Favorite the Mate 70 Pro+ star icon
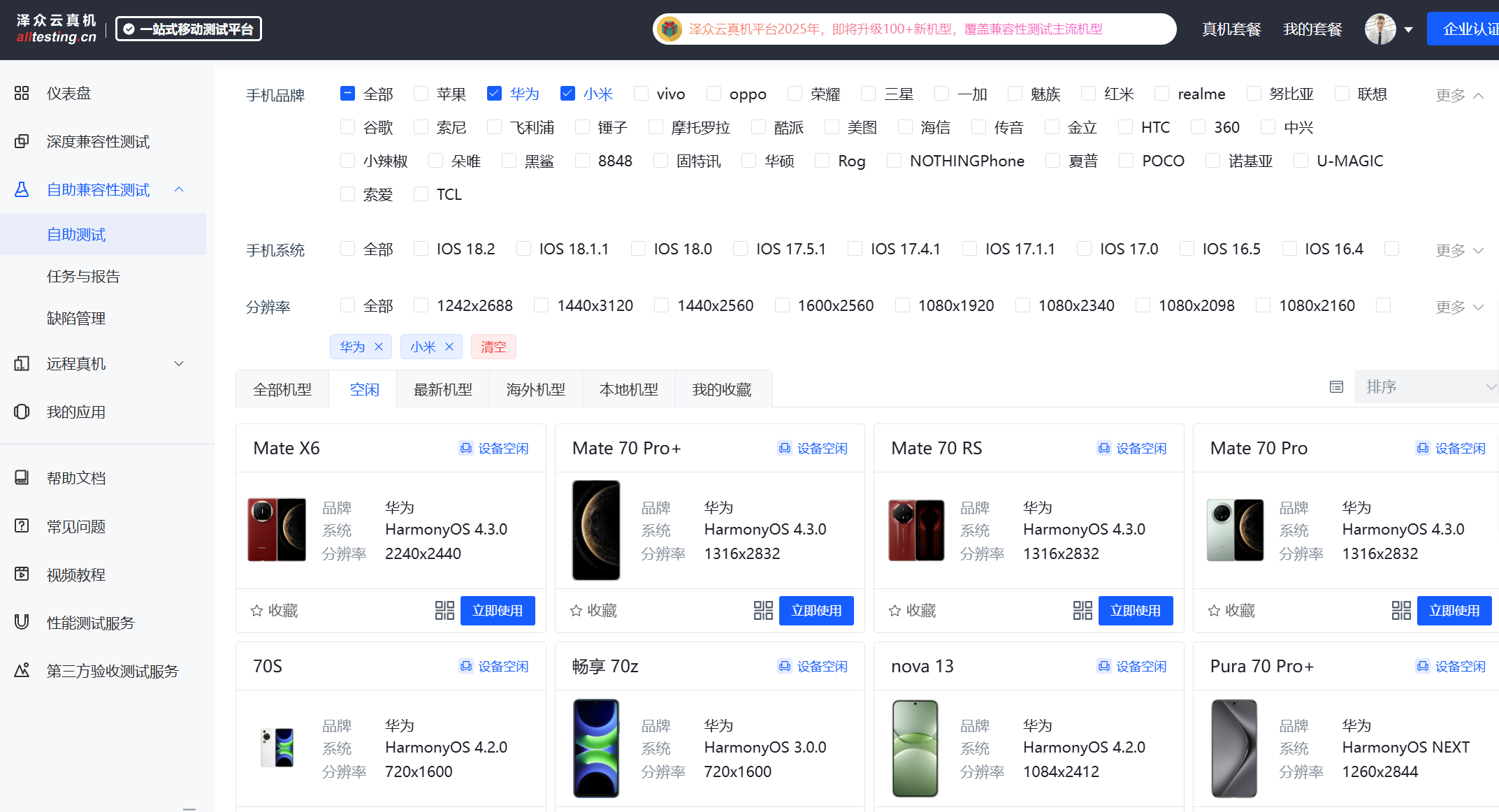 (x=576, y=611)
